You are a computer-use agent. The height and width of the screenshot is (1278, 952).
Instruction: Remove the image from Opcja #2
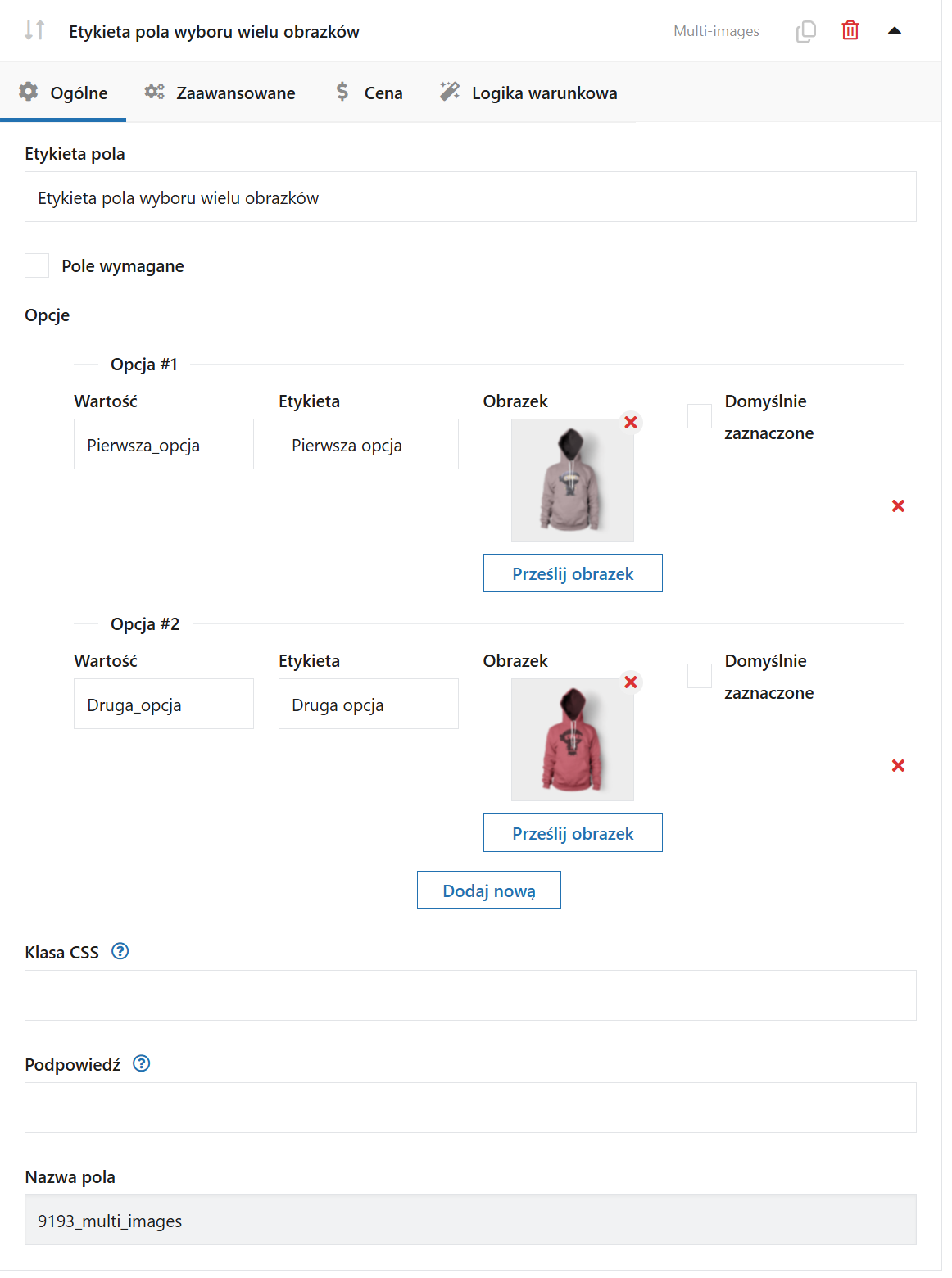coord(631,682)
